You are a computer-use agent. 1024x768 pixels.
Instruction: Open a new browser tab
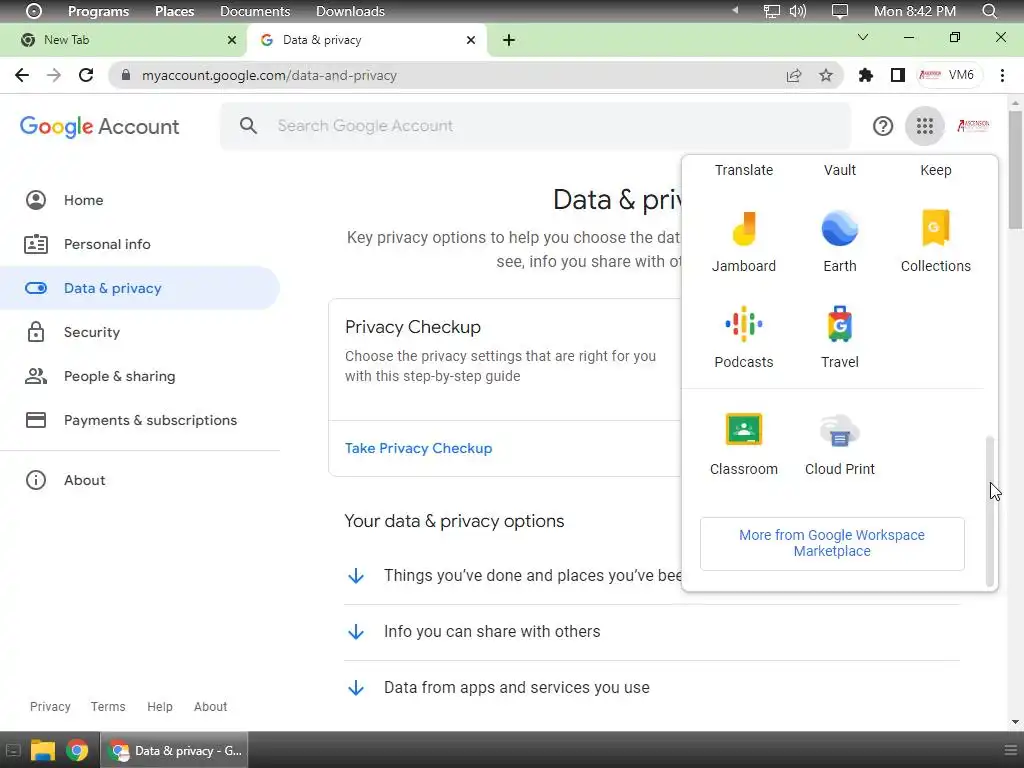click(x=509, y=40)
